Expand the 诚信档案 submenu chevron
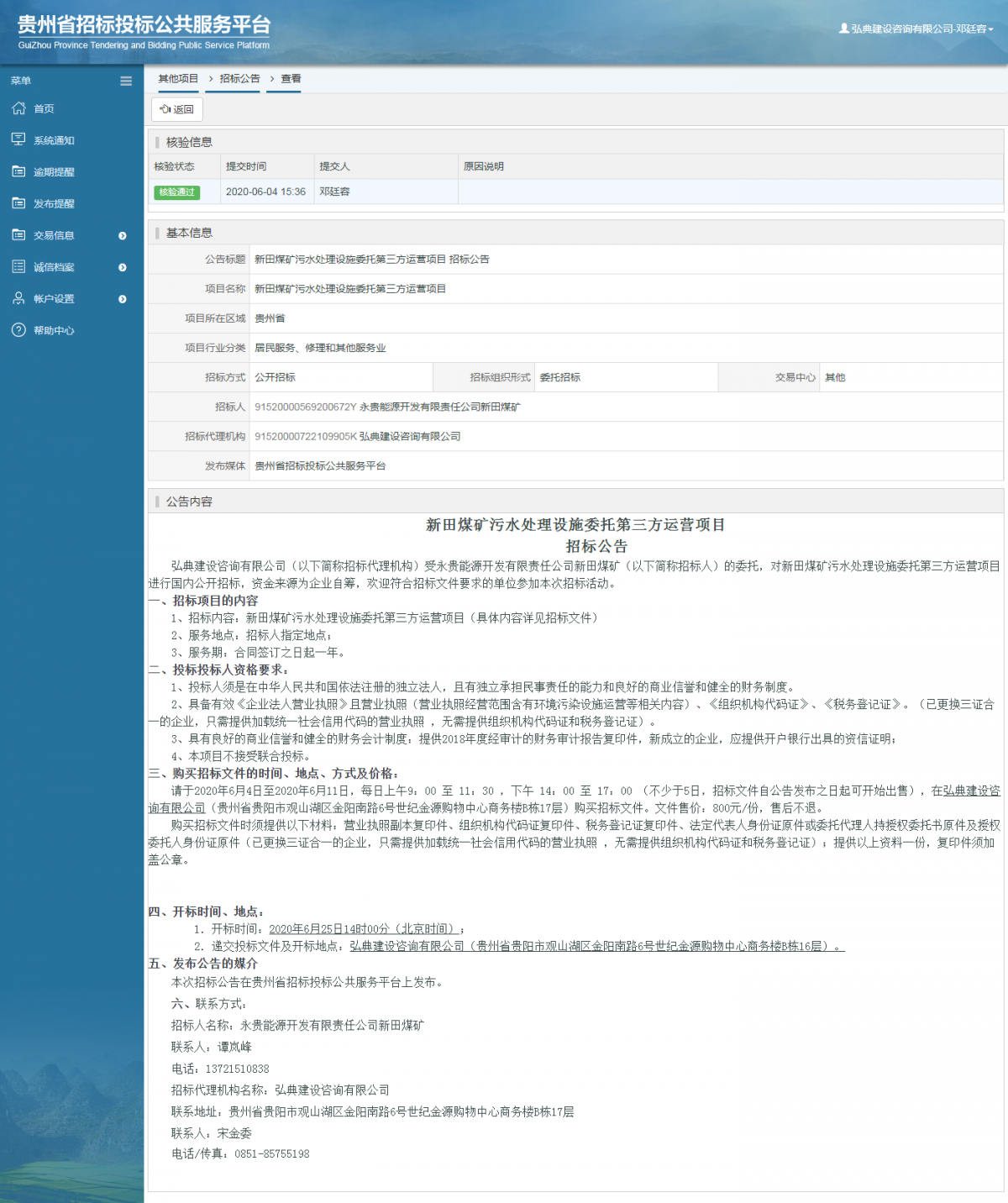 pos(123,267)
